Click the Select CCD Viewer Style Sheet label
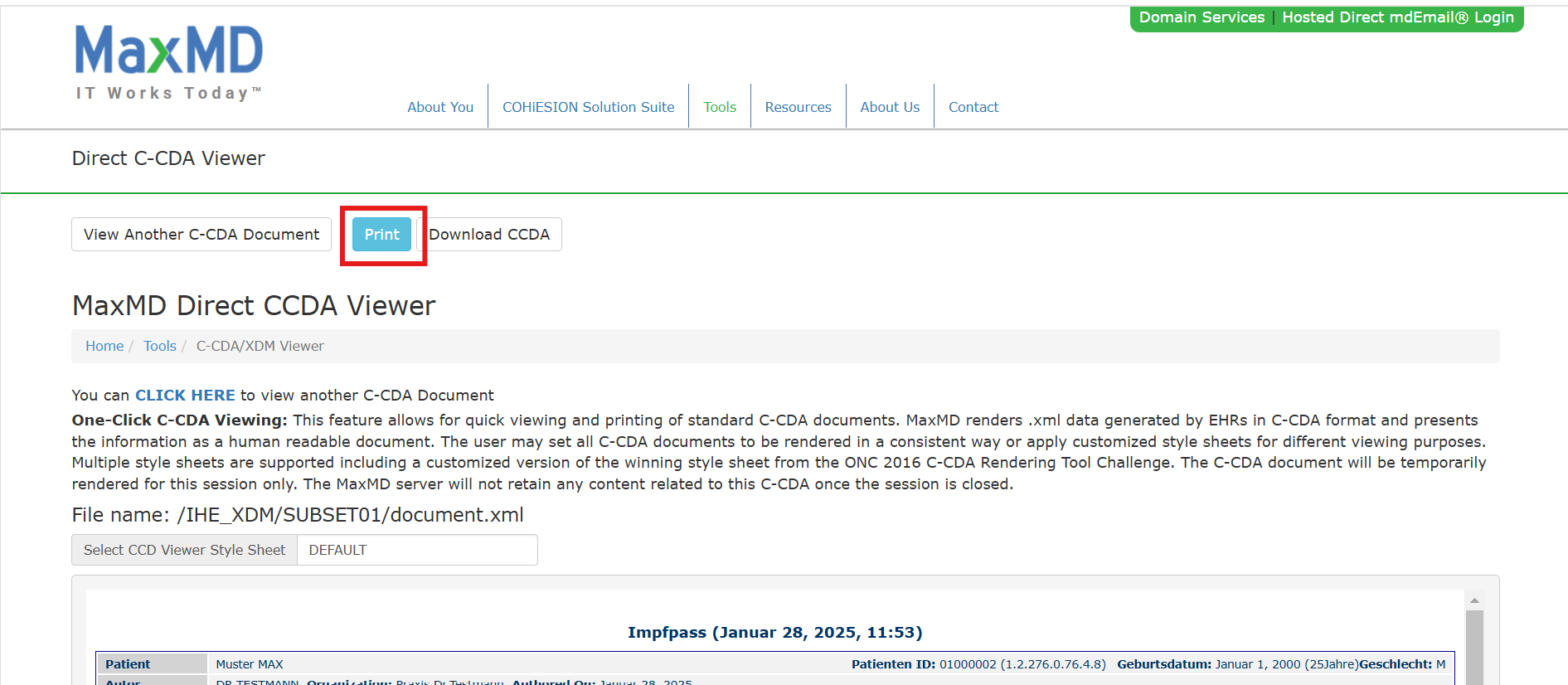The height and width of the screenshot is (685, 1568). click(184, 550)
